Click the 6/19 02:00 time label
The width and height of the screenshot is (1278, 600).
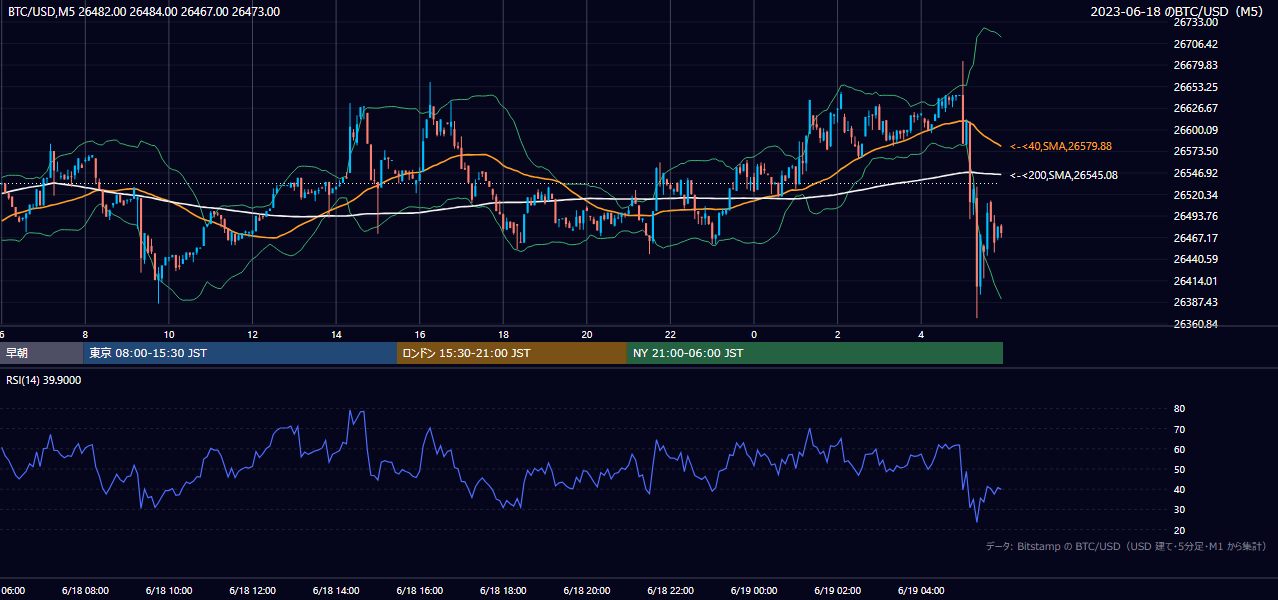[x=837, y=591]
